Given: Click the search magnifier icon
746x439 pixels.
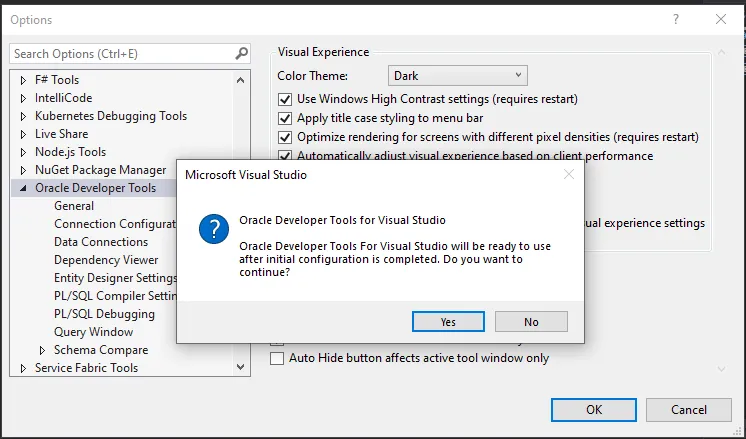Looking at the screenshot, I should click(242, 53).
